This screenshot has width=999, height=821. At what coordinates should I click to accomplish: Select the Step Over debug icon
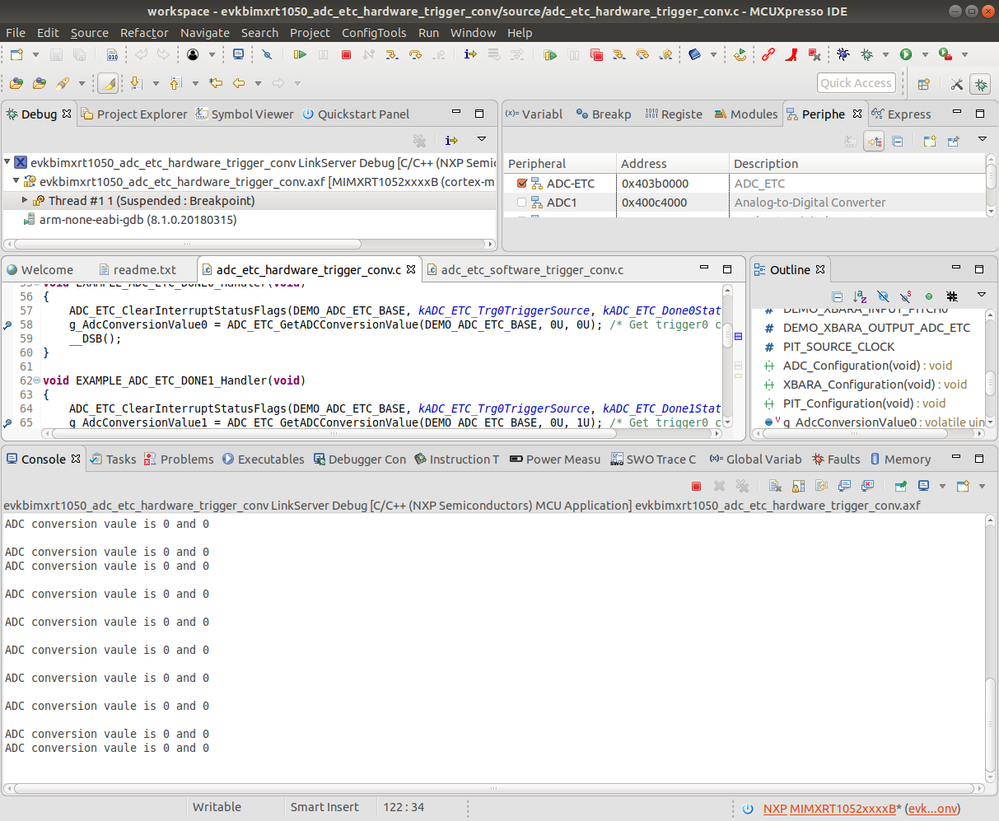click(417, 54)
